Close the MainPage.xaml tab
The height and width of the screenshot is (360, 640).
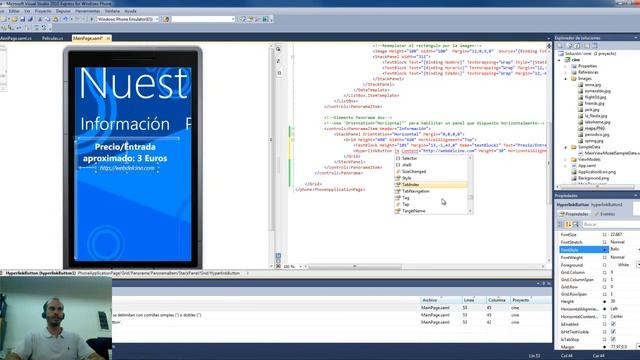tap(108, 38)
